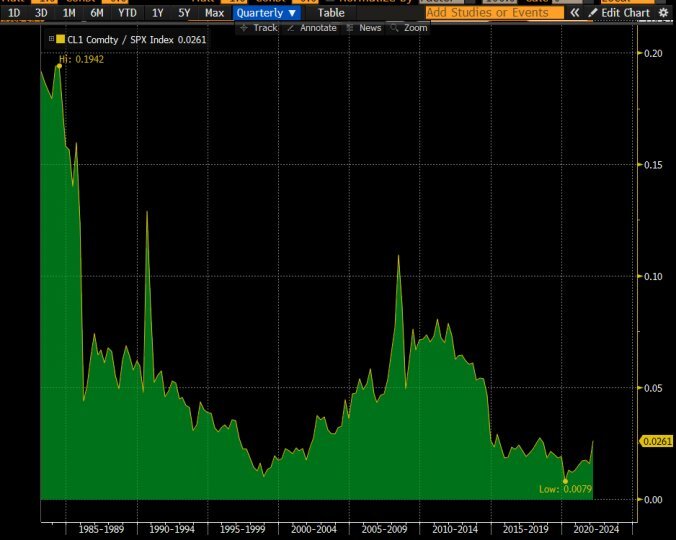The height and width of the screenshot is (540, 676).
Task: Choose the 1Y range
Action: tap(158, 13)
